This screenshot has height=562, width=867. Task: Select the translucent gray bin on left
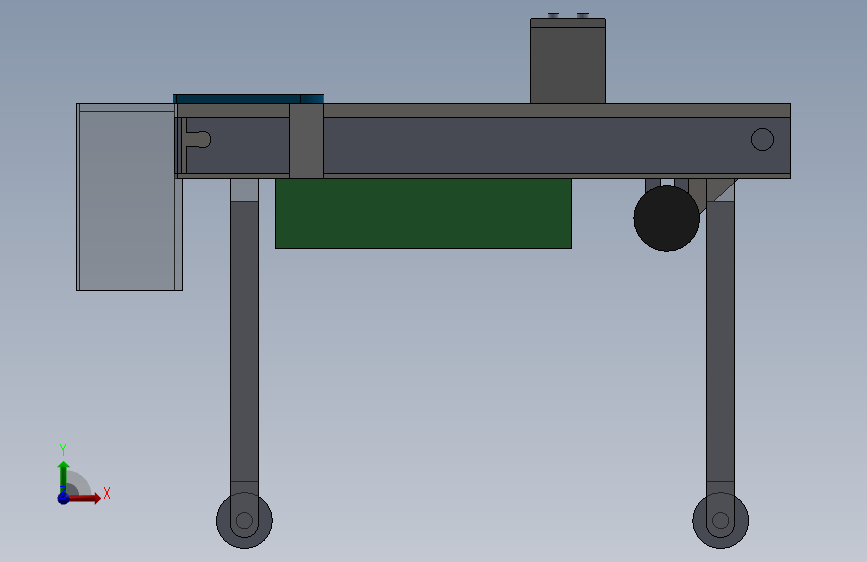coord(129,196)
